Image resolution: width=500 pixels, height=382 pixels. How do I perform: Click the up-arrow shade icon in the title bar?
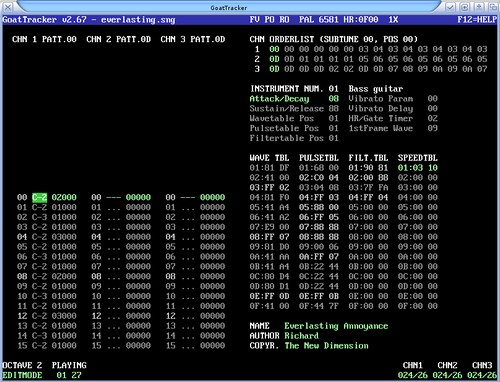tap(479, 7)
